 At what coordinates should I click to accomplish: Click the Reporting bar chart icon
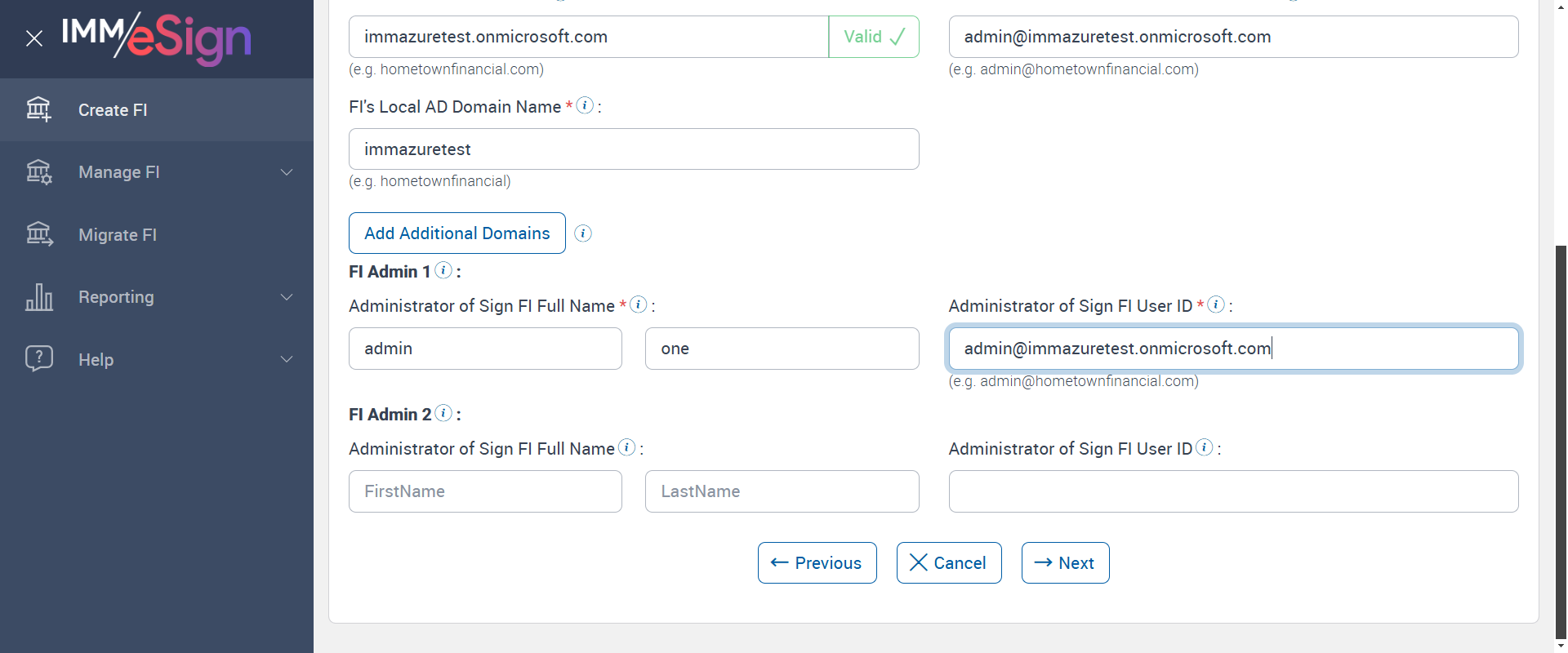pyautogui.click(x=38, y=297)
